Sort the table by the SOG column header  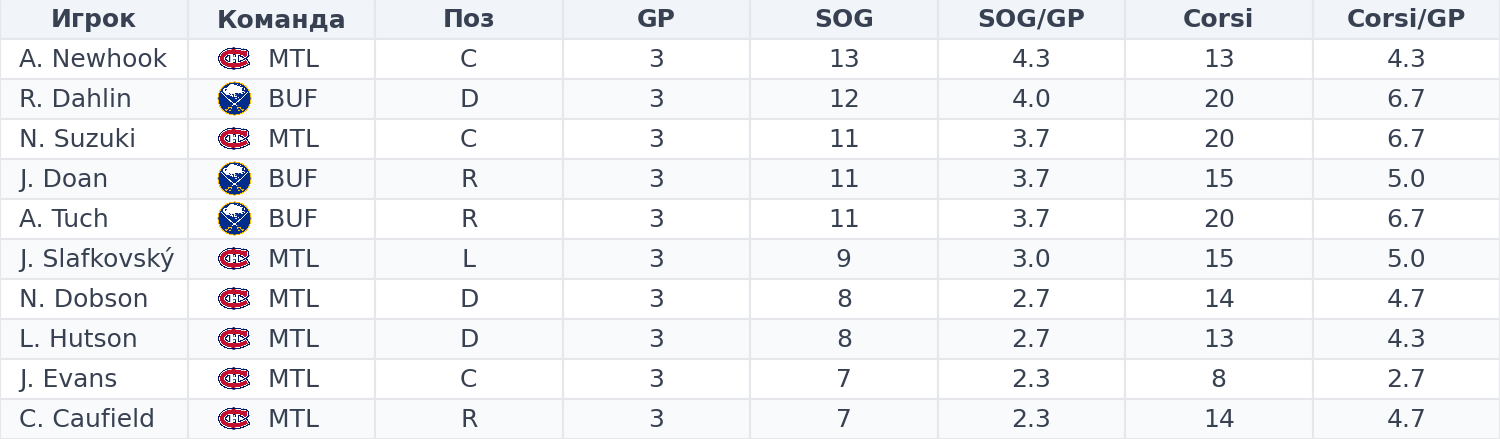click(x=844, y=19)
